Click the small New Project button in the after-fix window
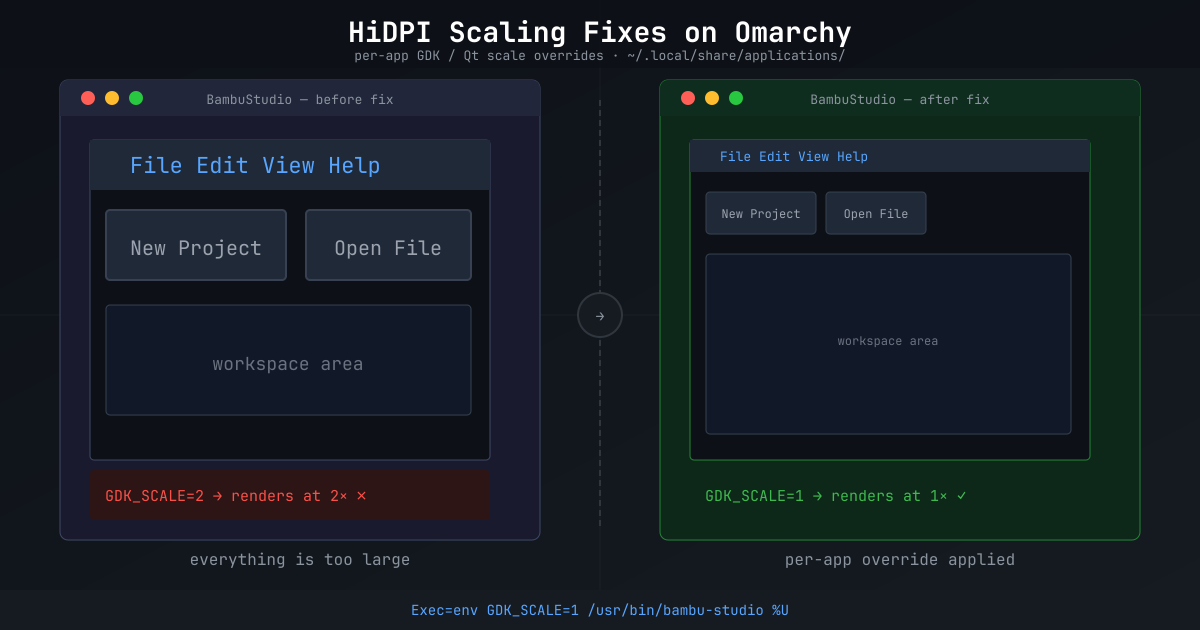The image size is (1200, 630). (x=761, y=213)
